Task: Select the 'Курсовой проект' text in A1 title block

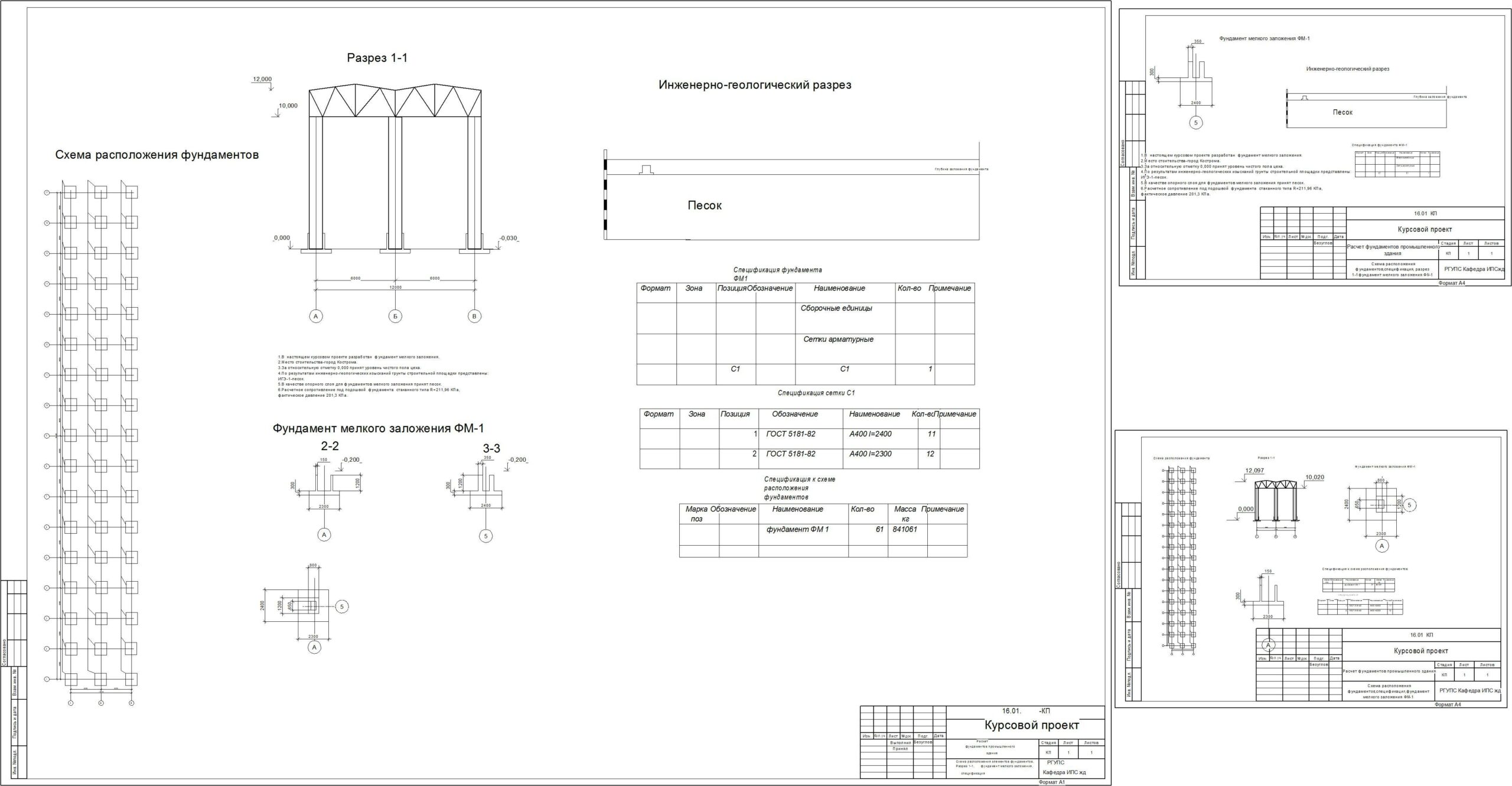Action: tap(1031, 725)
